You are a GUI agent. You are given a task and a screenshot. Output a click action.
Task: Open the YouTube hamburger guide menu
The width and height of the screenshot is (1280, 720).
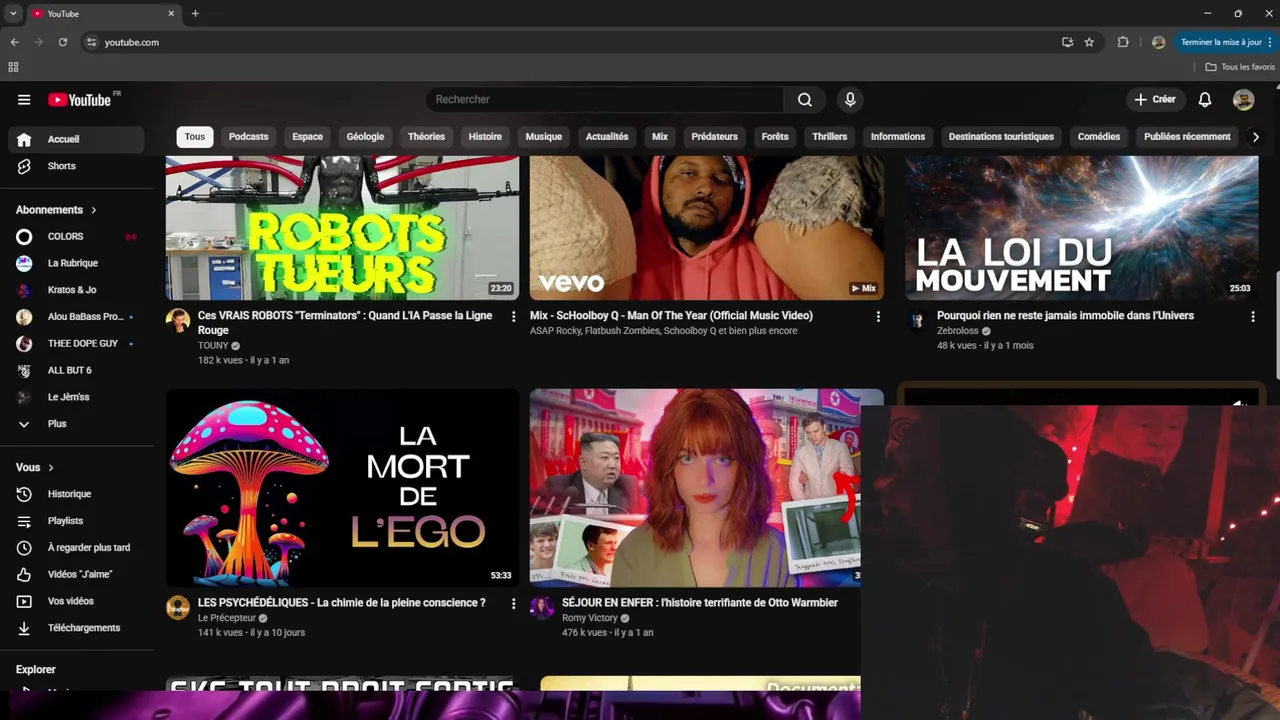pyautogui.click(x=24, y=100)
